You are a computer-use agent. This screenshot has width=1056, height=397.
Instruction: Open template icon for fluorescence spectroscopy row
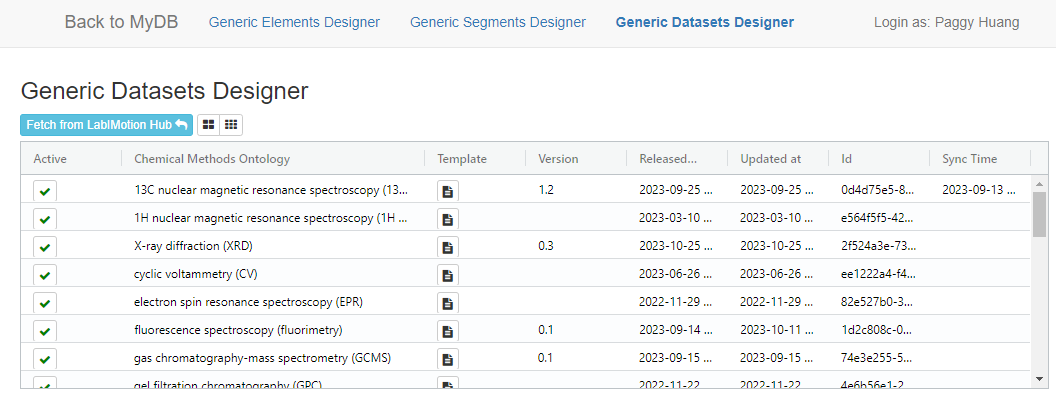(448, 331)
